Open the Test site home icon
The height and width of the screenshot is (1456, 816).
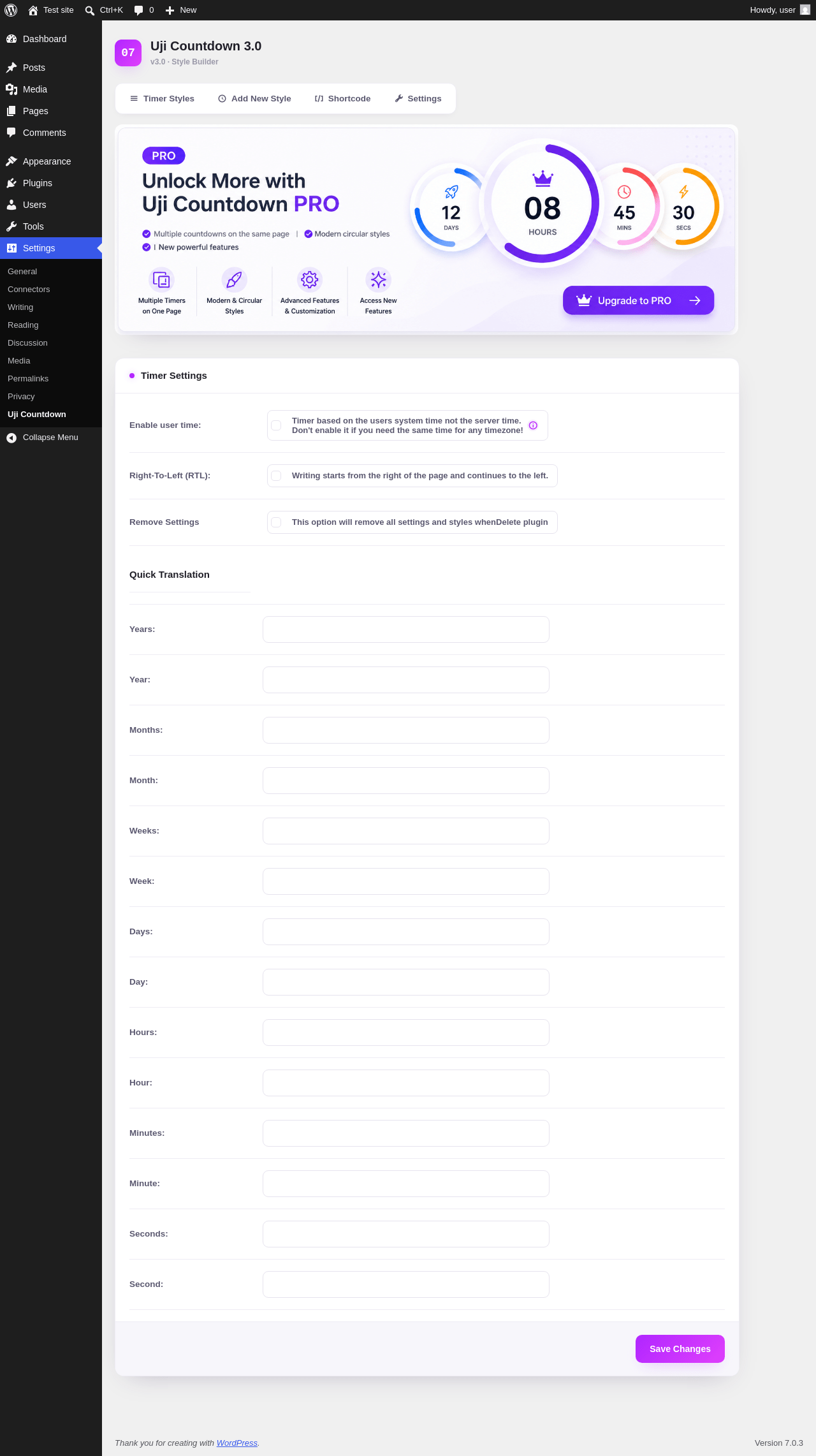tap(33, 10)
